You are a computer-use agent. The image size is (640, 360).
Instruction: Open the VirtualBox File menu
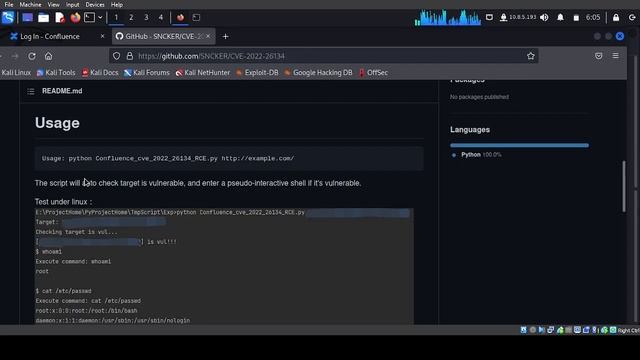click(9, 4)
